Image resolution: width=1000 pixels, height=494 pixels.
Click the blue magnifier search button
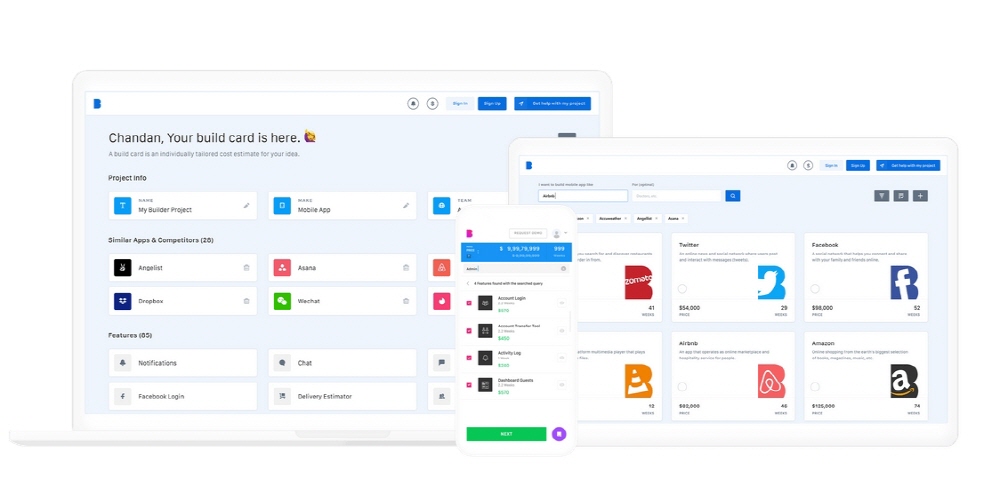(x=733, y=196)
